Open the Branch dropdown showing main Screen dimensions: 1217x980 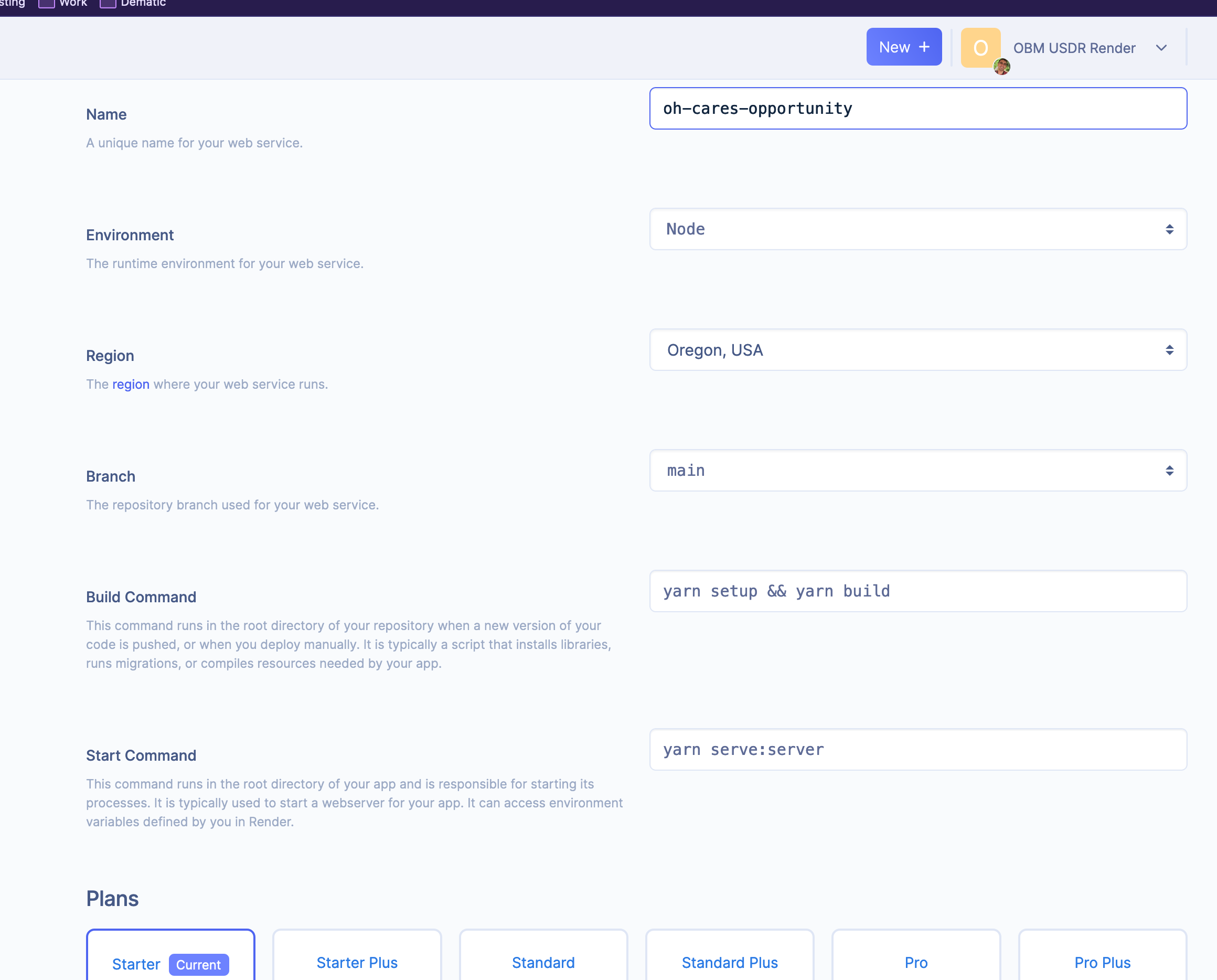click(918, 470)
